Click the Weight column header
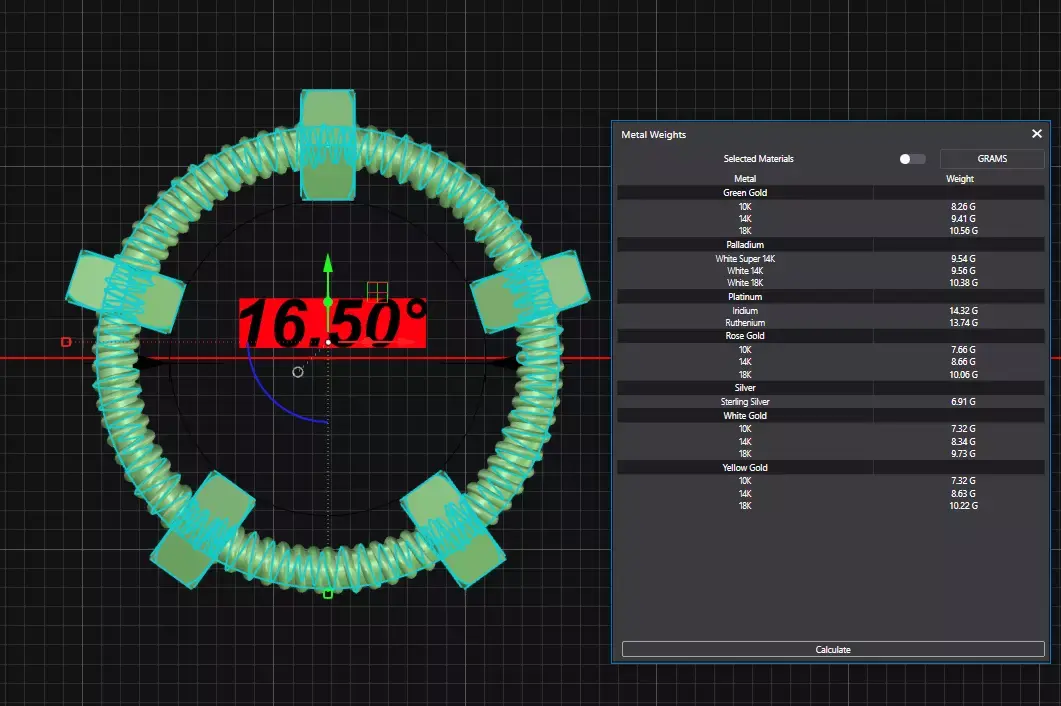This screenshot has width=1061, height=706. pos(960,179)
